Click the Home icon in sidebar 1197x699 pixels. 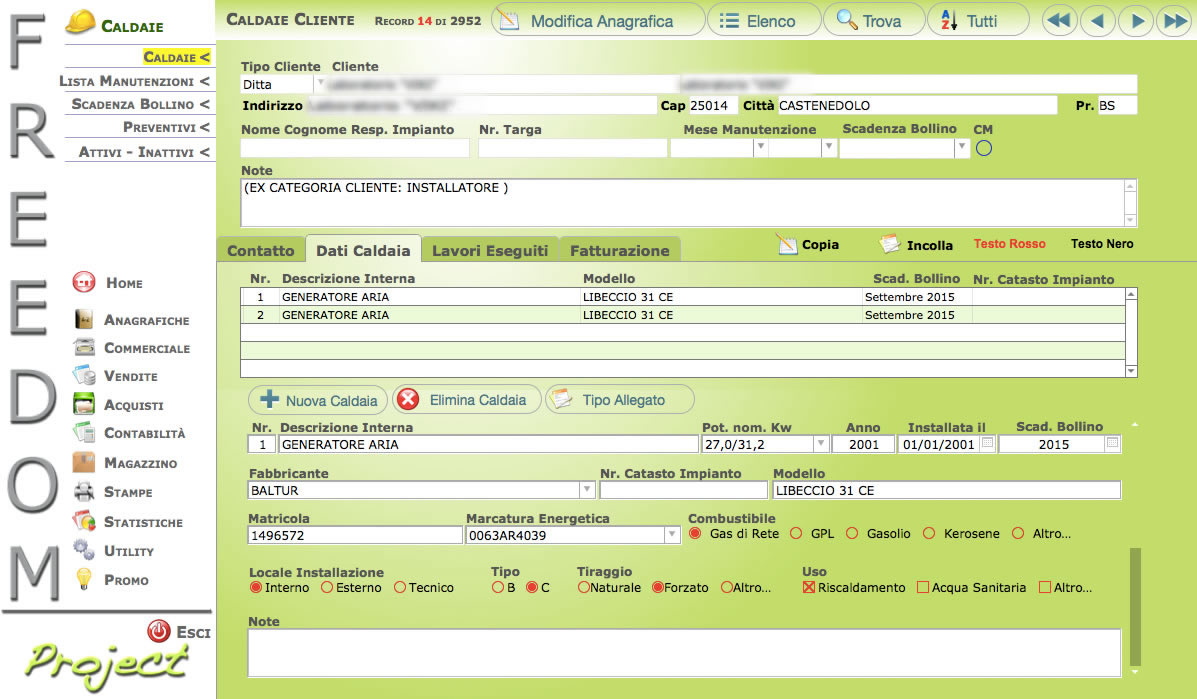(84, 283)
